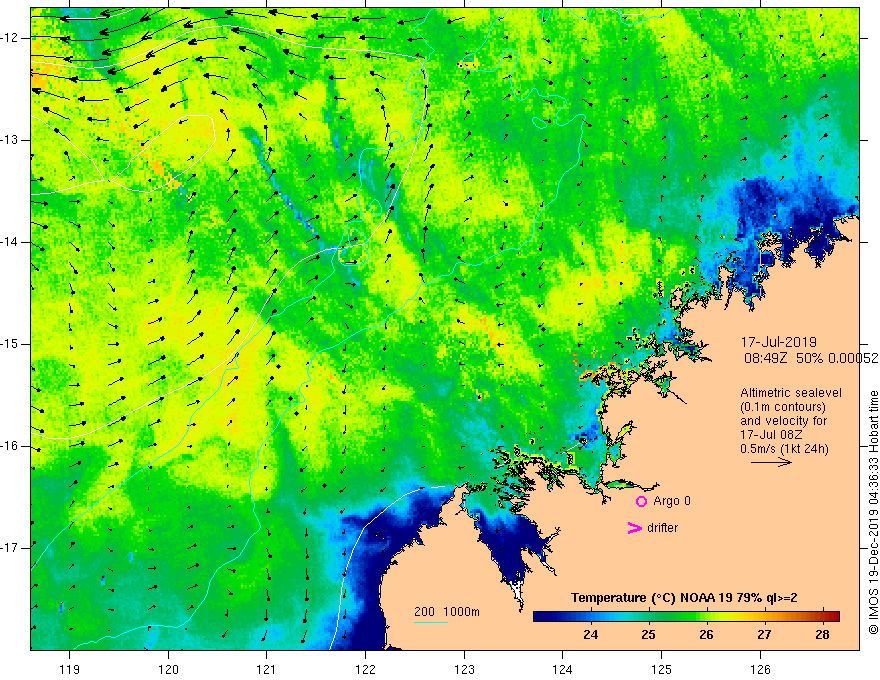Click the IMOS copyright timestamp text
Viewport: 880px width, 680px height.
tap(873, 512)
